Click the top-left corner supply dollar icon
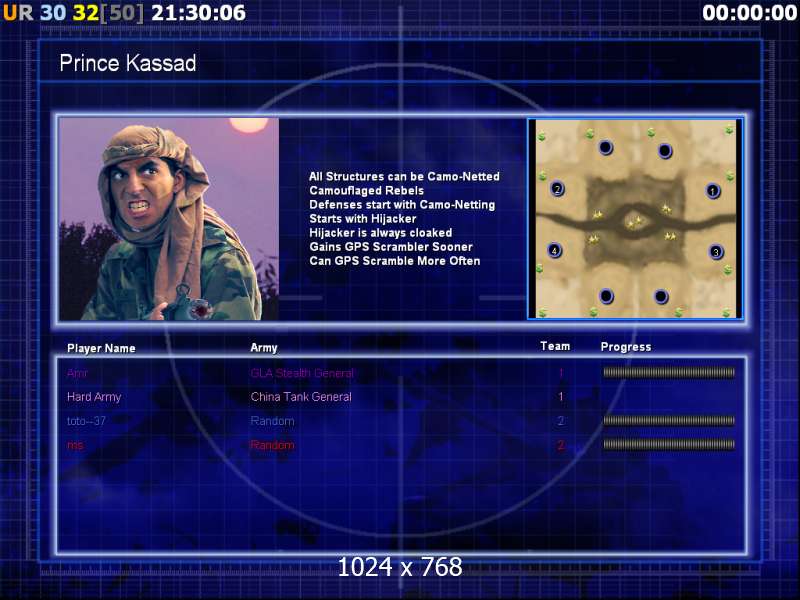The height and width of the screenshot is (600, 800). (541, 136)
